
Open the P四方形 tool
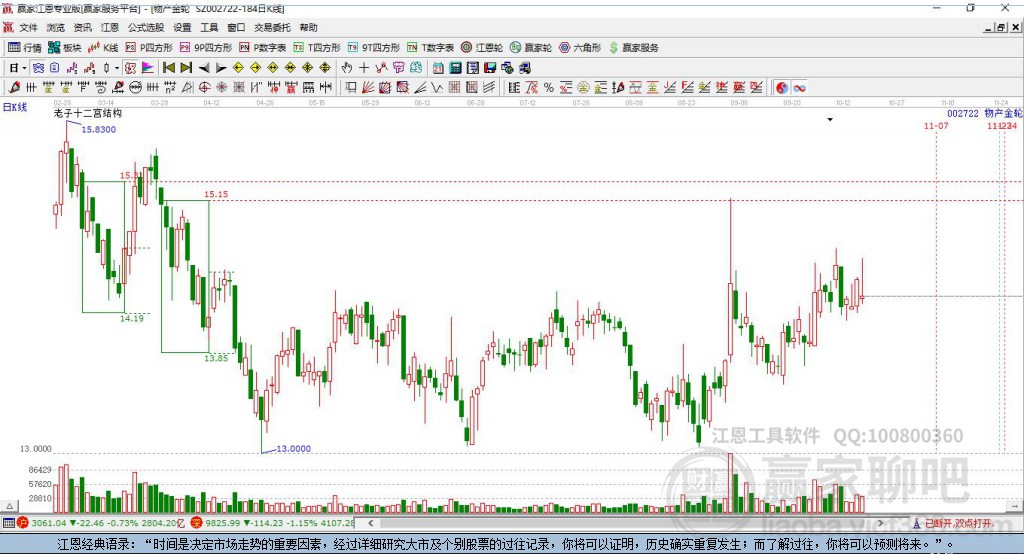tap(149, 48)
